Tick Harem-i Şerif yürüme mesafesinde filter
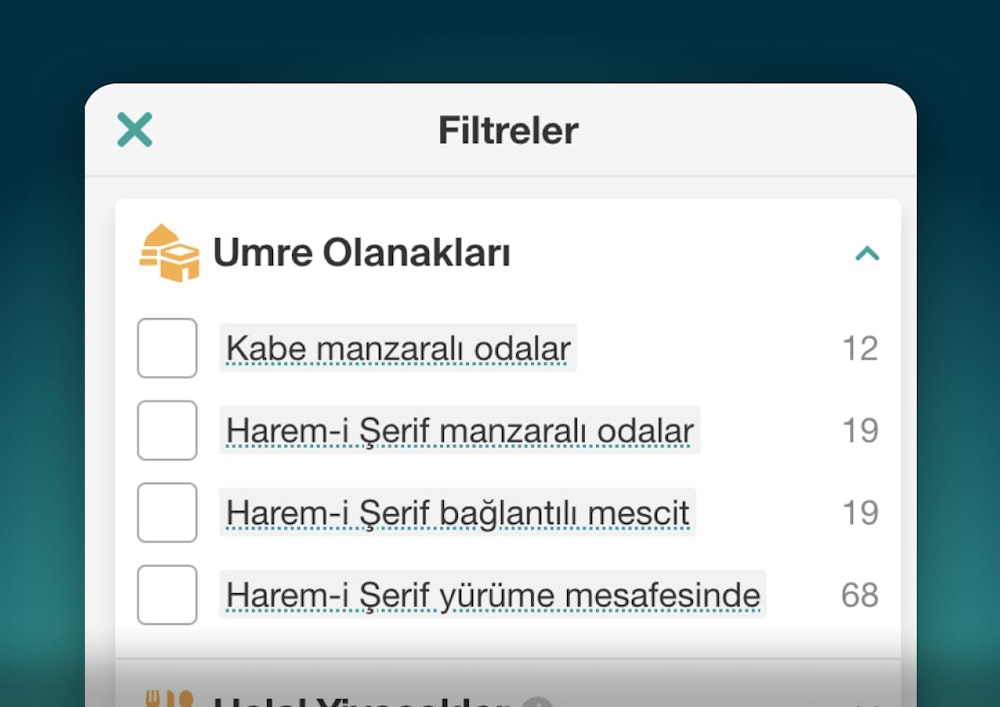1000x707 pixels. (167, 594)
